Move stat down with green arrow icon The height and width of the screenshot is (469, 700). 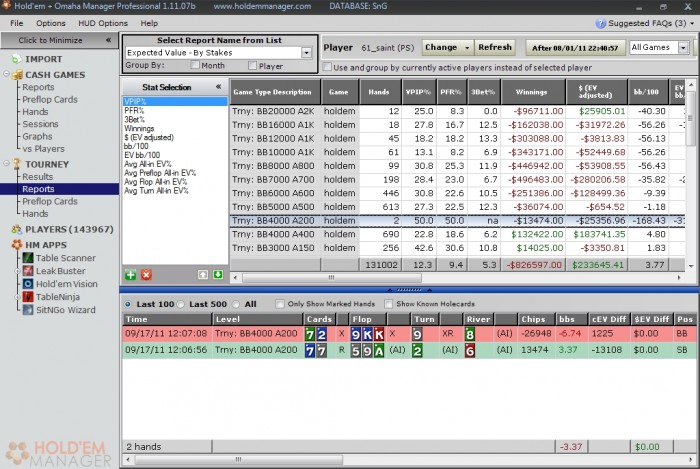218,275
